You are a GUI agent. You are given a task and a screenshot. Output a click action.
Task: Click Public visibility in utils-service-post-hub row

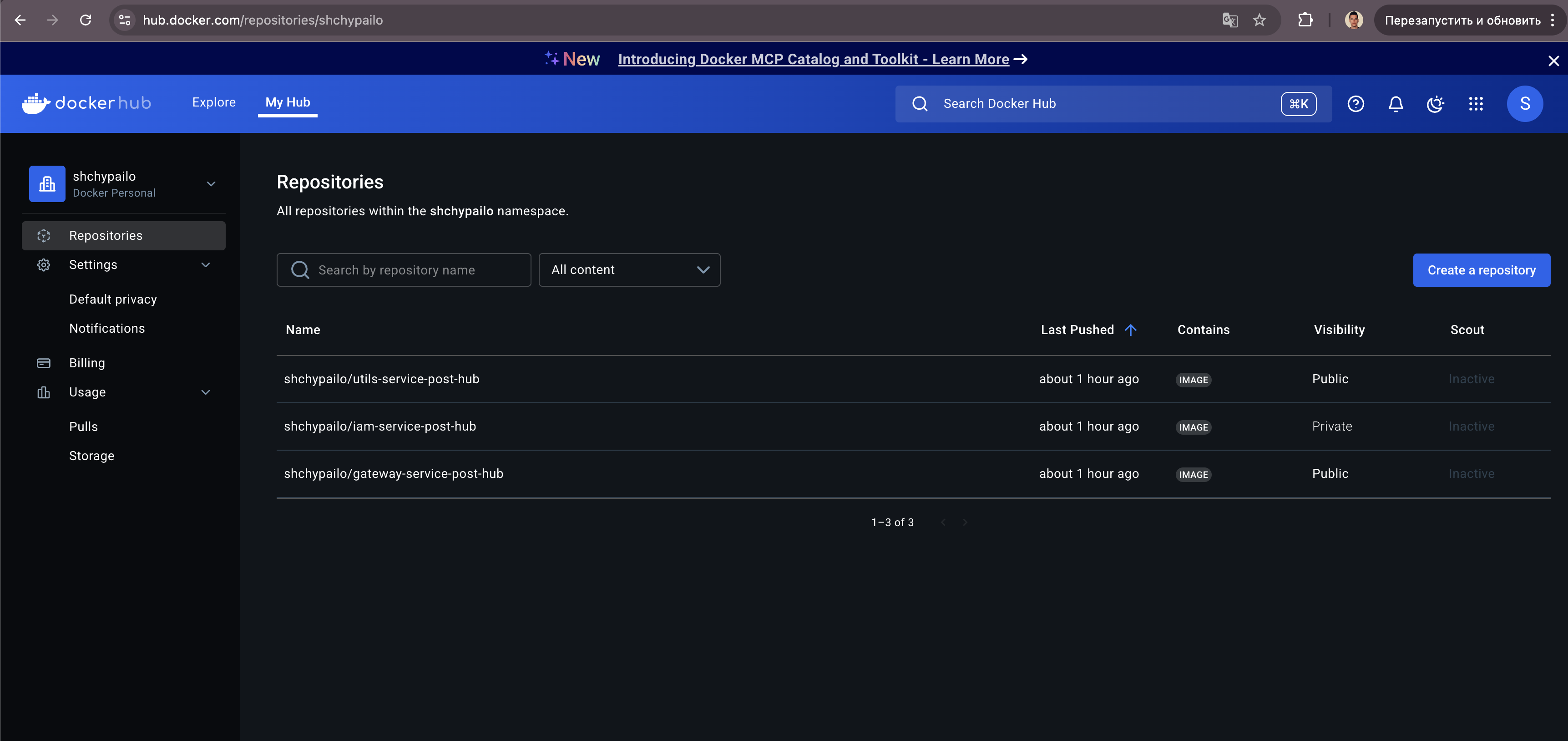[1330, 379]
